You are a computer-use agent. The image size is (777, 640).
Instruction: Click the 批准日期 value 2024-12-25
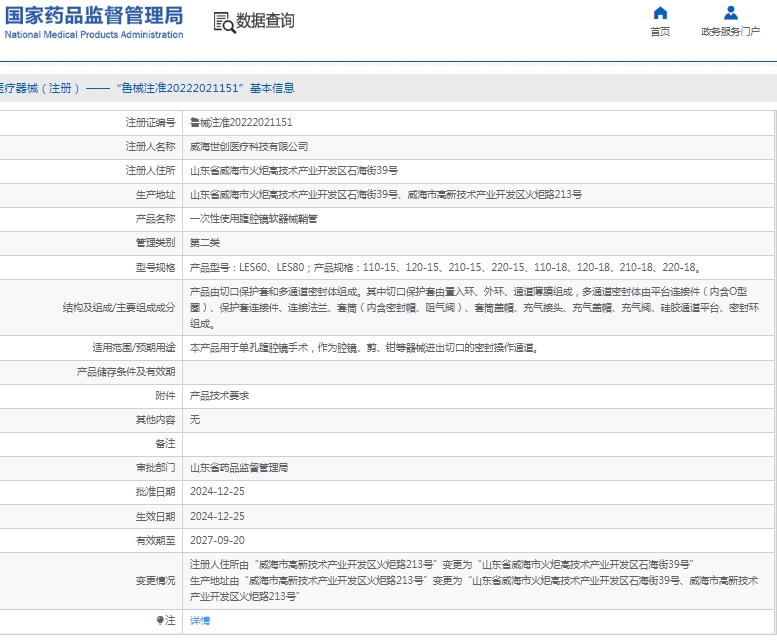pyautogui.click(x=217, y=491)
